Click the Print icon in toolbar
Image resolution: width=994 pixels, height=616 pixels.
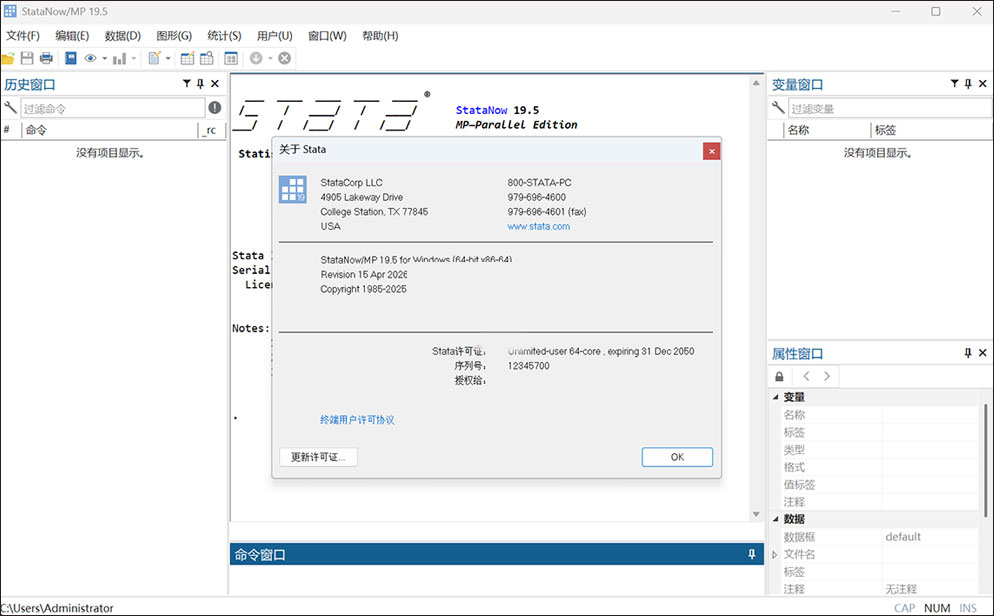[x=46, y=58]
